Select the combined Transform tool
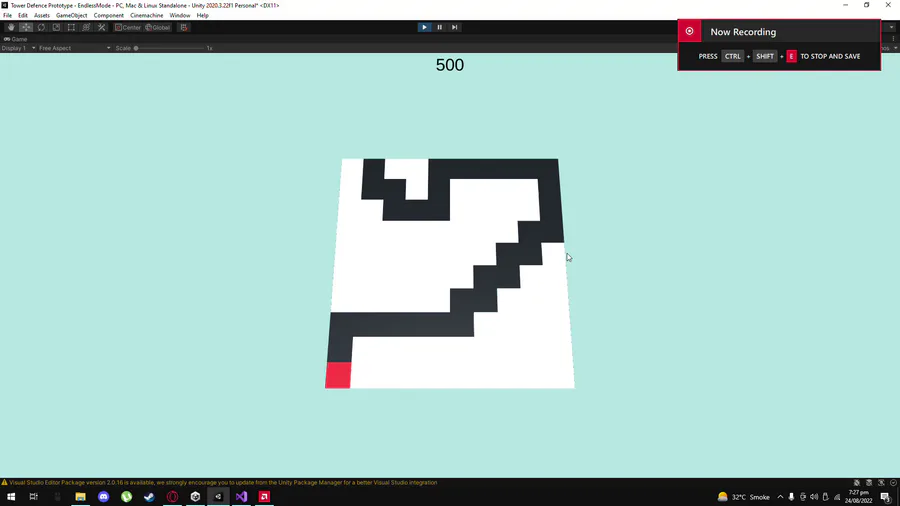The image size is (900, 506). (86, 27)
